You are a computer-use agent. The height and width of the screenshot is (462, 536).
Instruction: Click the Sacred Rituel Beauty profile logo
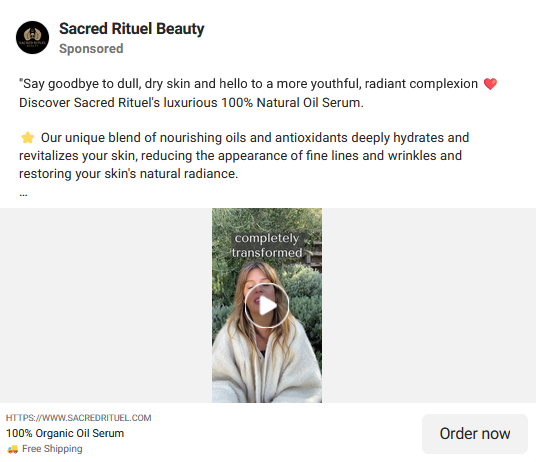(32, 38)
